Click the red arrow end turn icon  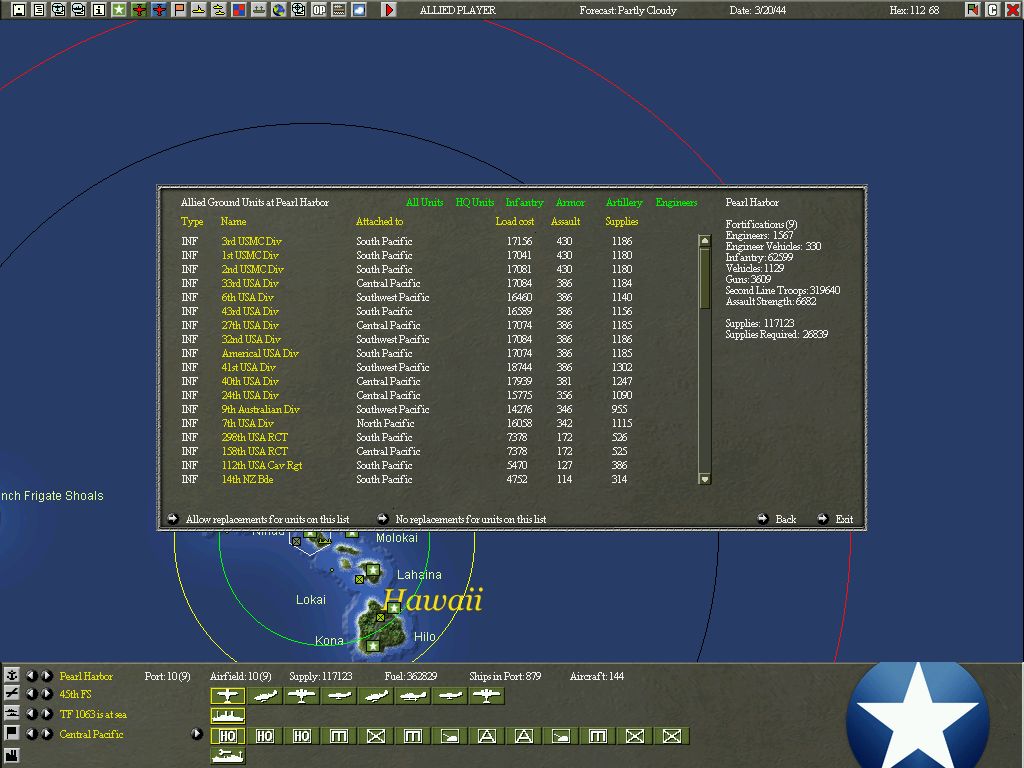[x=389, y=10]
